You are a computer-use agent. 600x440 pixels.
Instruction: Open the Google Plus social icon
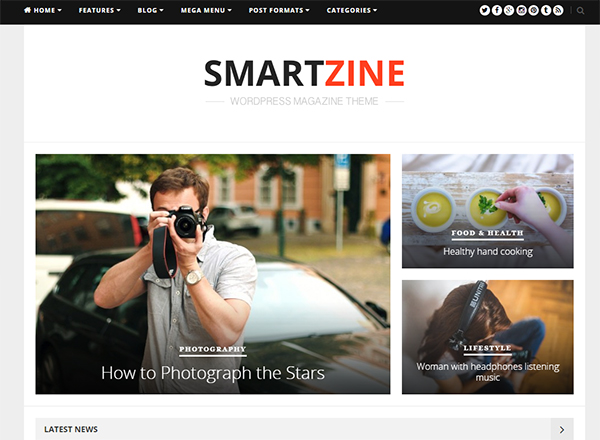point(509,10)
